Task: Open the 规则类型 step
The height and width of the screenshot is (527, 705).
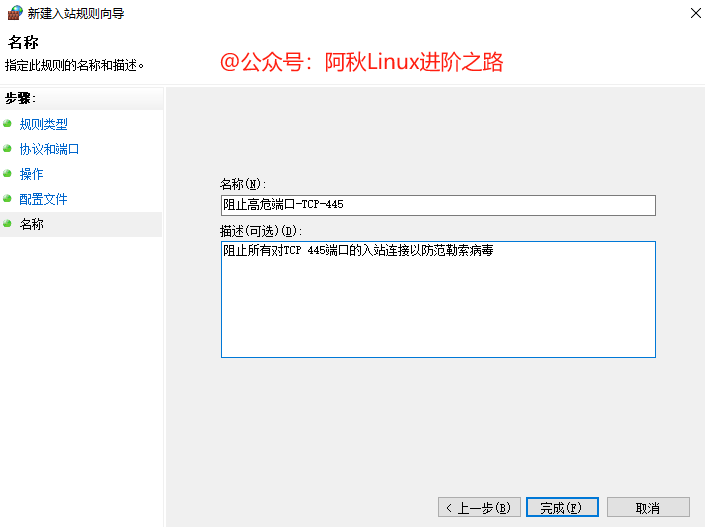Action: [44, 124]
